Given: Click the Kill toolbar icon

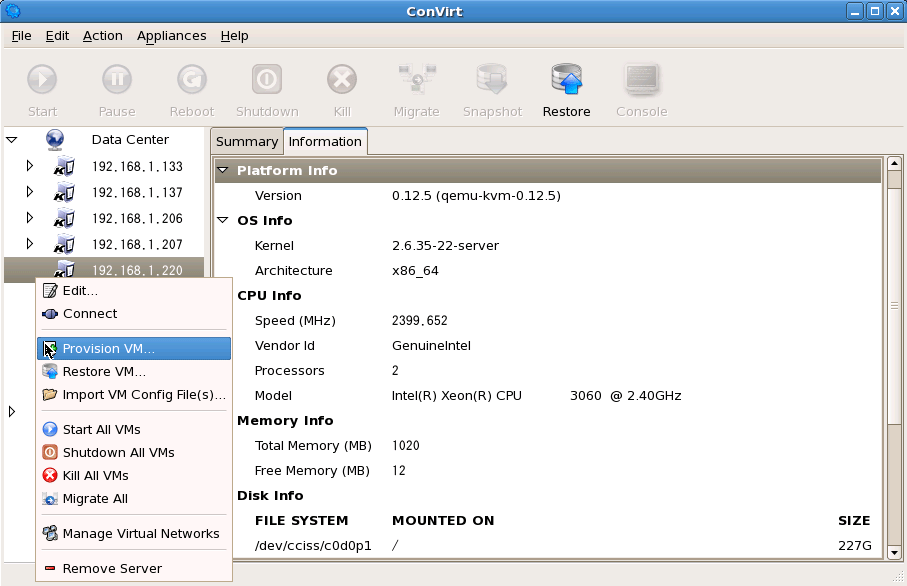Looking at the screenshot, I should tap(342, 79).
